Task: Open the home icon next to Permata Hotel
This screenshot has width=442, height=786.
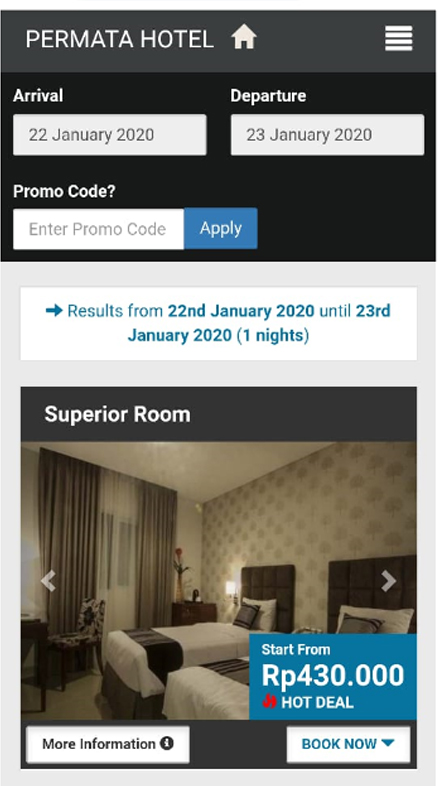Action: (x=244, y=38)
